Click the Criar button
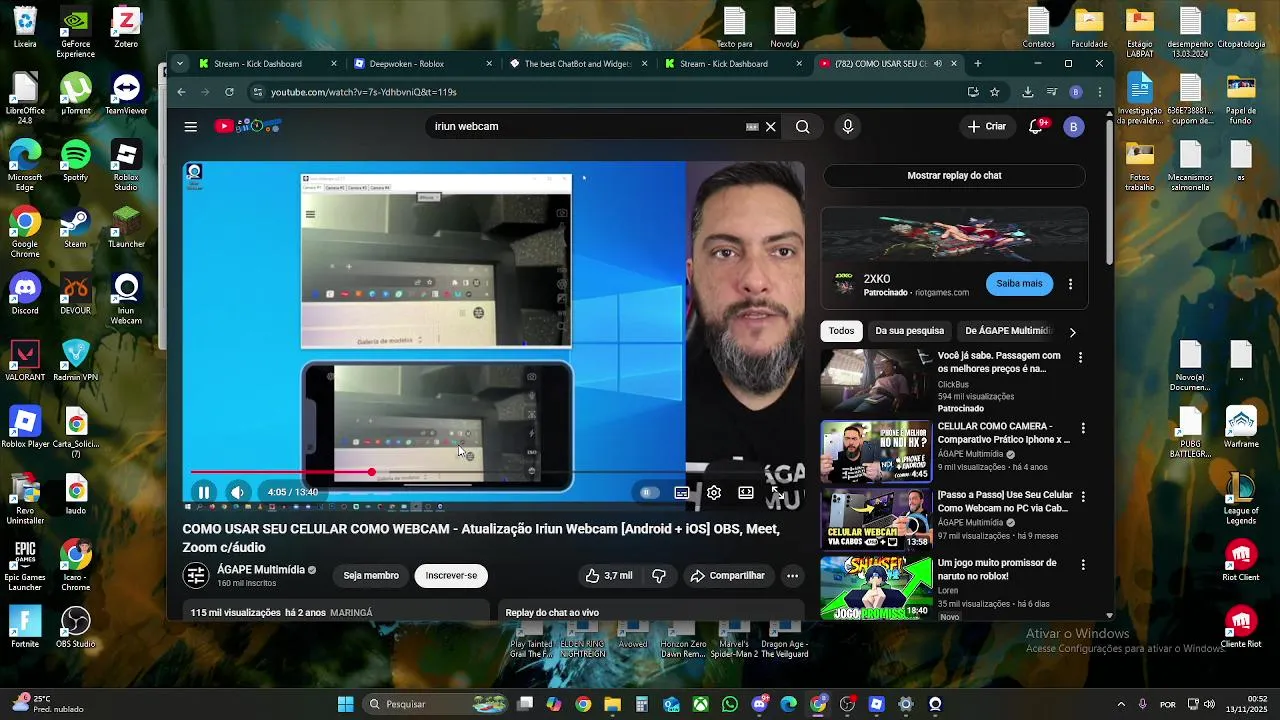The height and width of the screenshot is (720, 1280). point(987,126)
